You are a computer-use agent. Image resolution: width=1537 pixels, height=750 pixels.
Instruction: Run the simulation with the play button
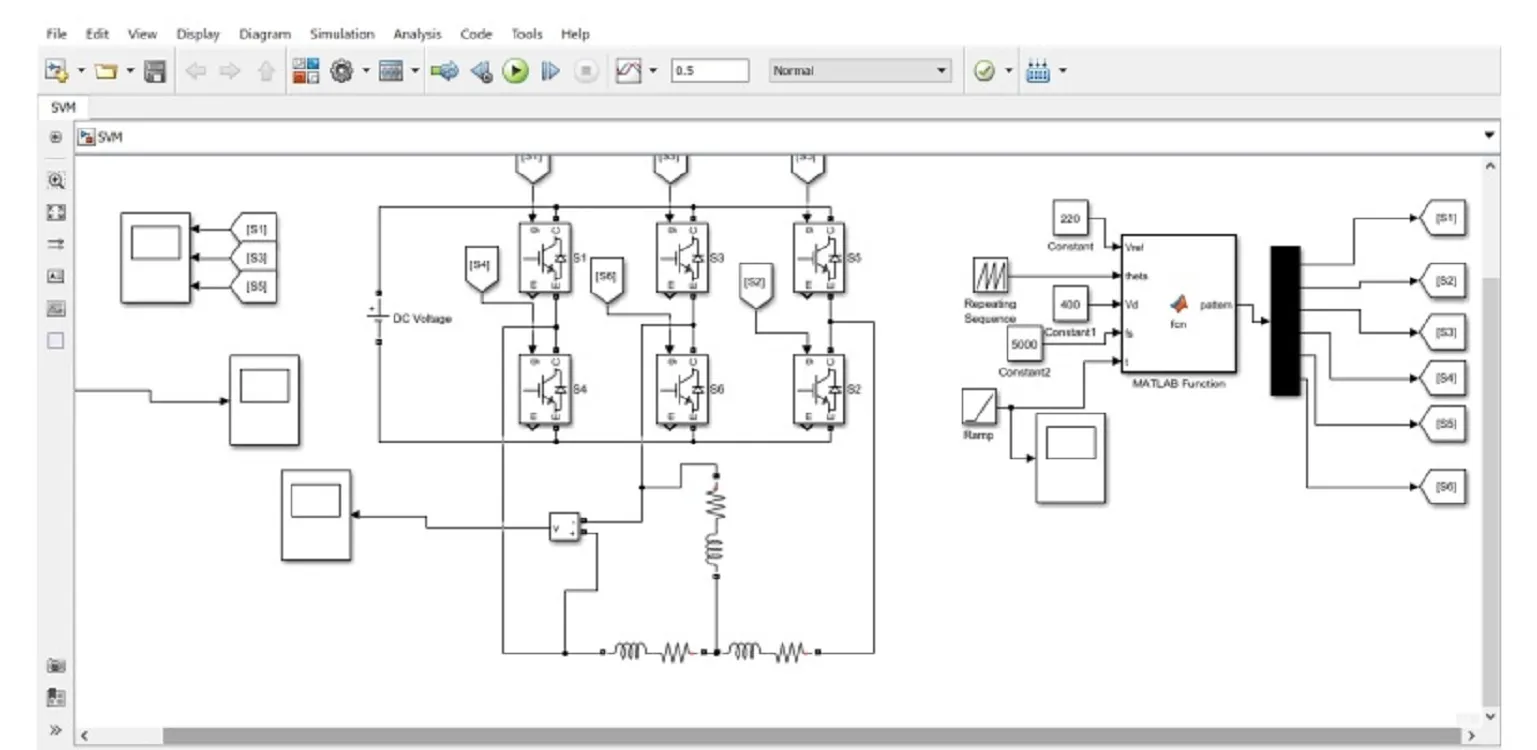tap(515, 71)
